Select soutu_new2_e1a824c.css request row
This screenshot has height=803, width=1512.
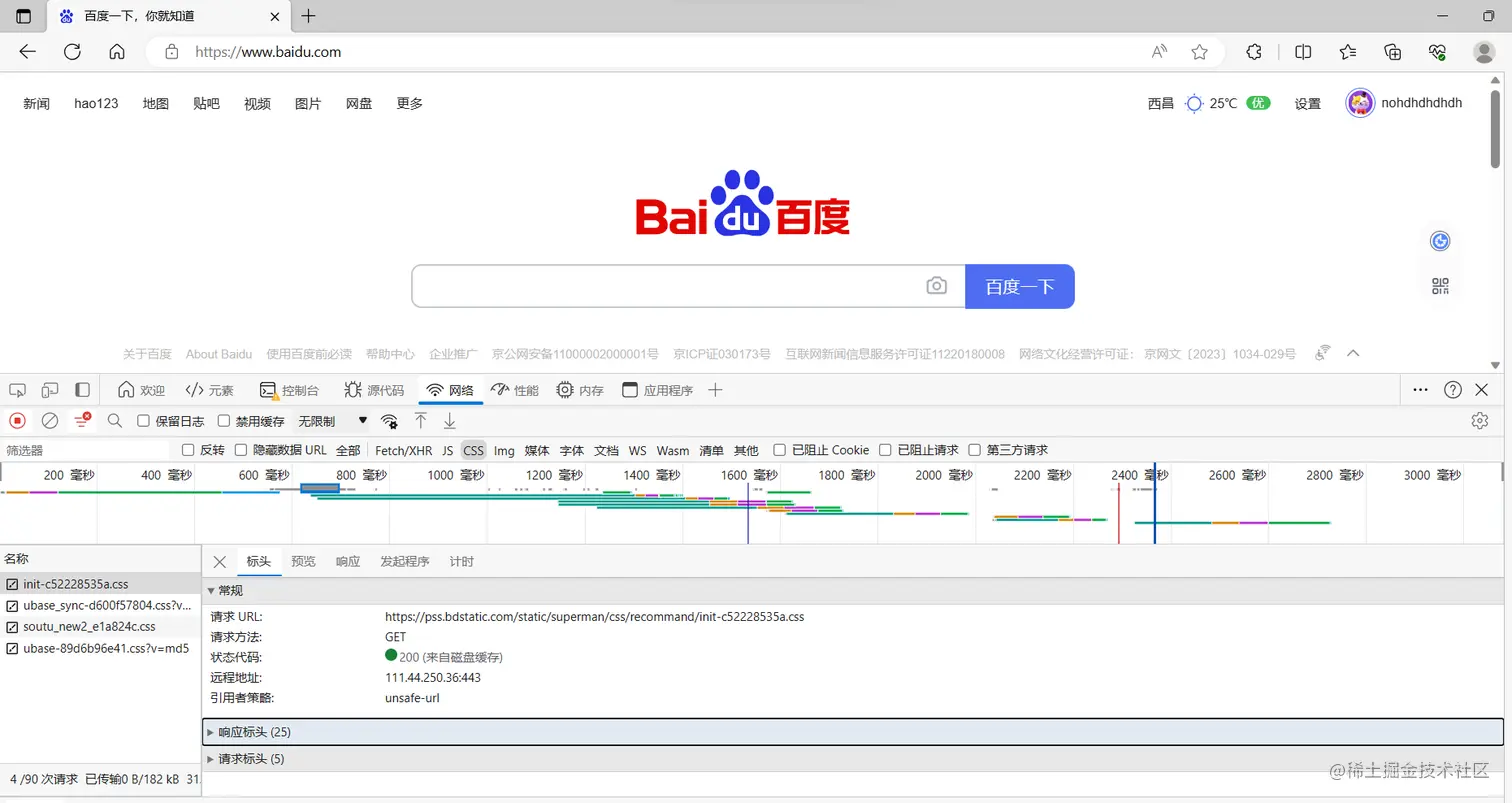100,627
